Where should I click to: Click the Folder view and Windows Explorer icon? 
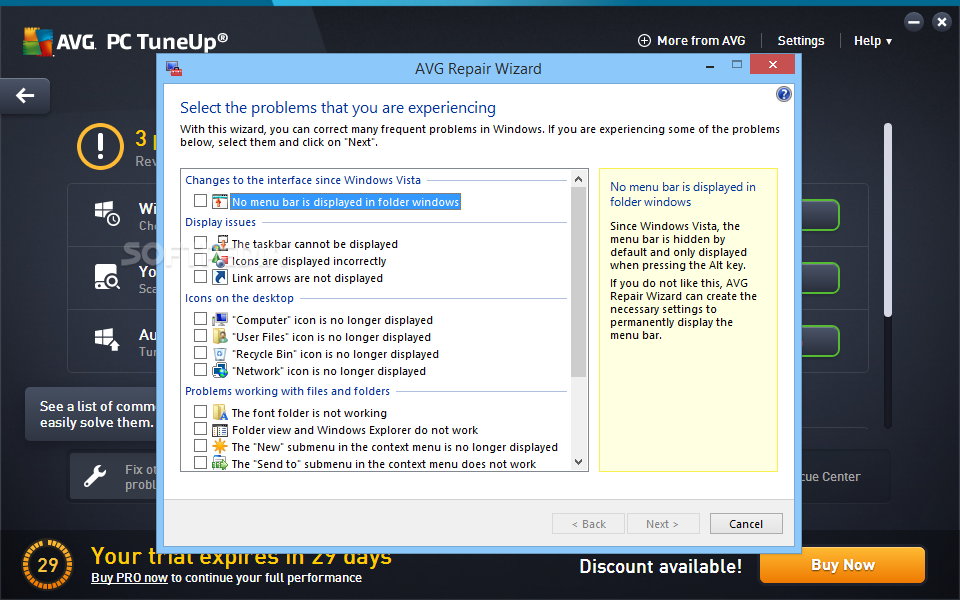(x=220, y=430)
